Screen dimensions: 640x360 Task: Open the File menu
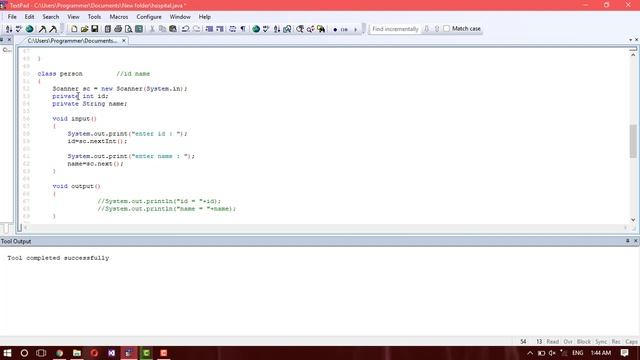pos(12,17)
